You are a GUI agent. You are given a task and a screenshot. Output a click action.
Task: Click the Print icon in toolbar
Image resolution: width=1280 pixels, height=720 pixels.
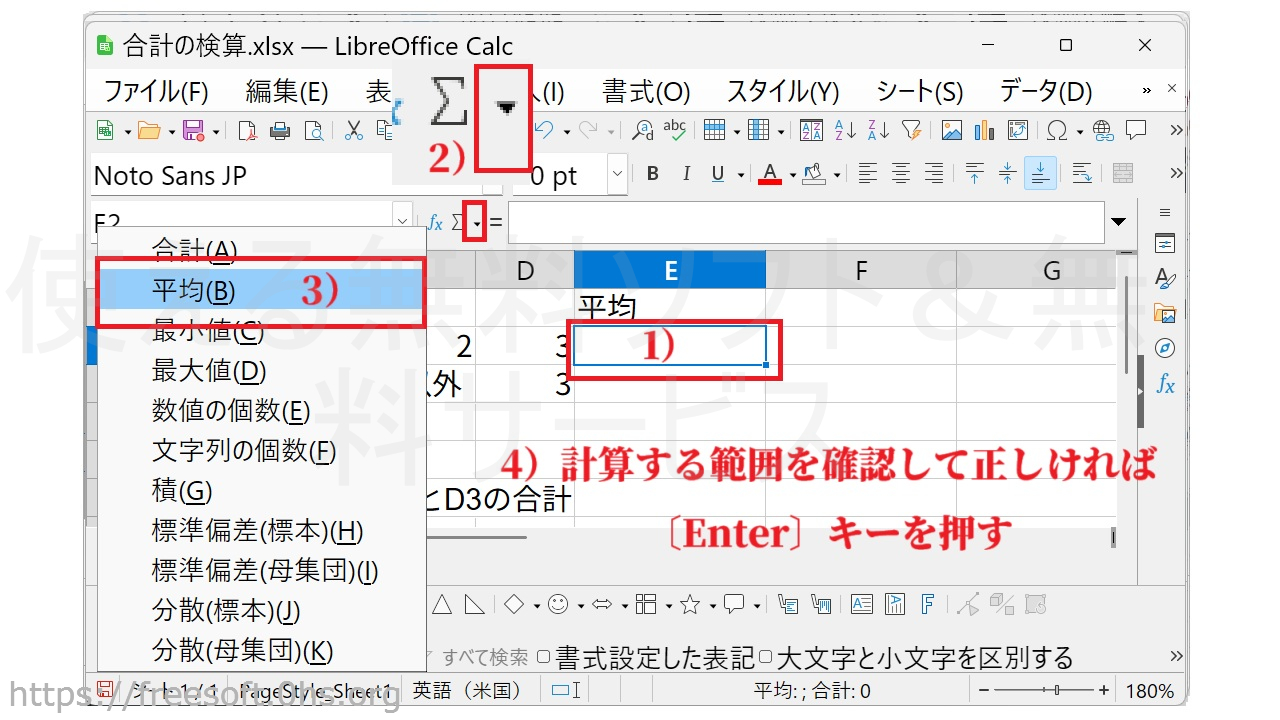(x=281, y=130)
